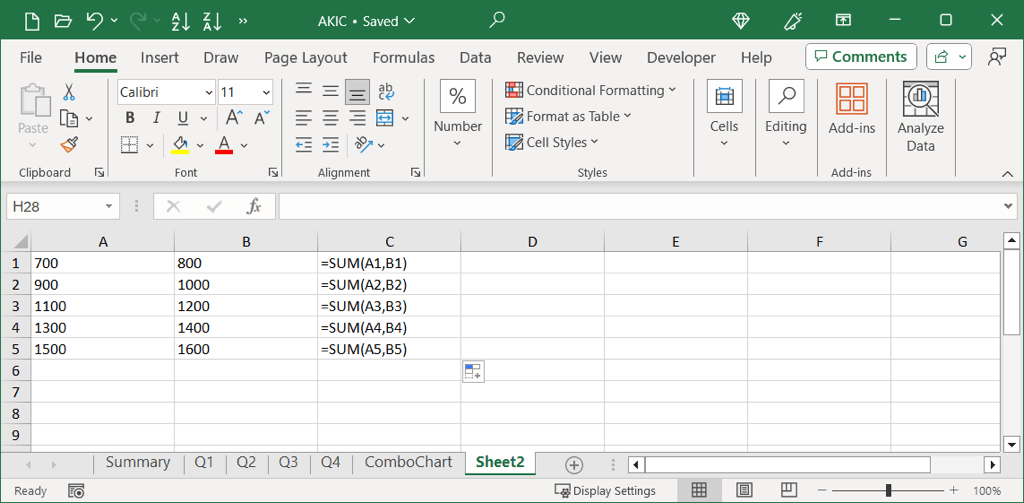Click the Increase Indent icon

point(331,144)
